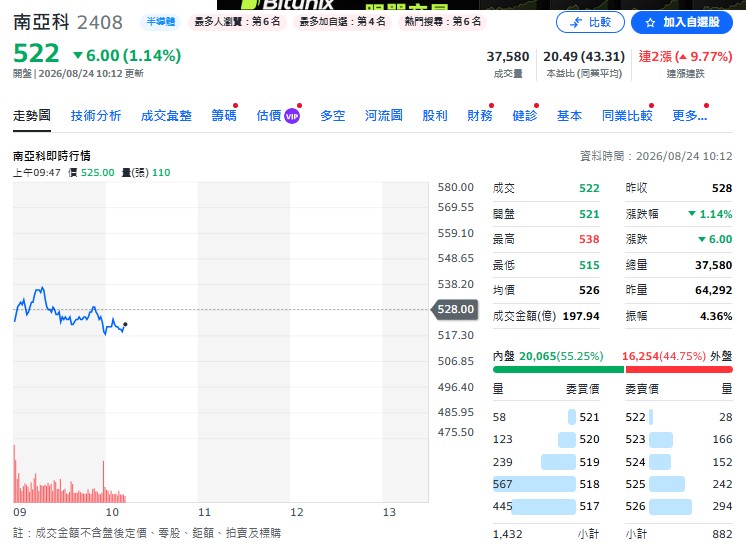
Task: Click the 最低 515 value
Action: [x=589, y=265]
